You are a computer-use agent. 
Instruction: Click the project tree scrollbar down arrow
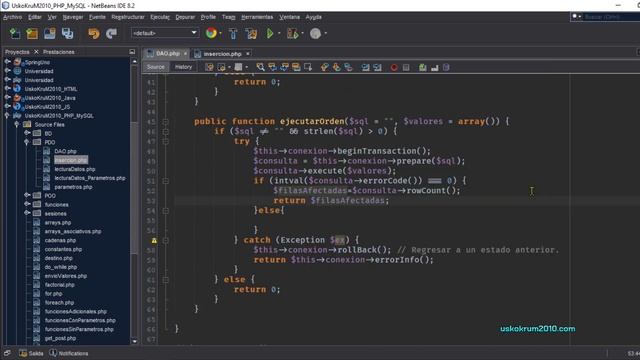tap(135, 341)
